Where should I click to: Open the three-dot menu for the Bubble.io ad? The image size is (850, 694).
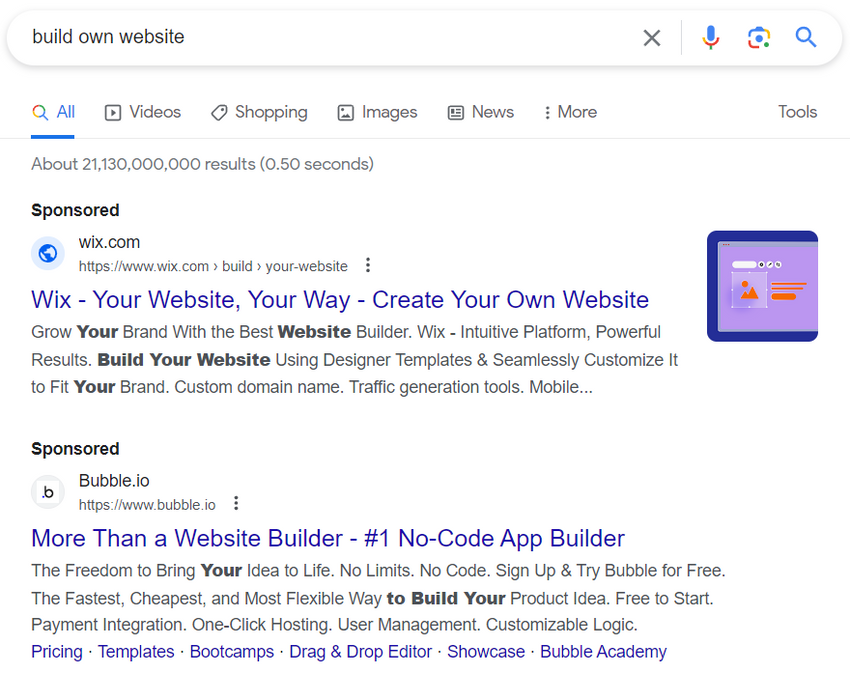[x=236, y=503]
